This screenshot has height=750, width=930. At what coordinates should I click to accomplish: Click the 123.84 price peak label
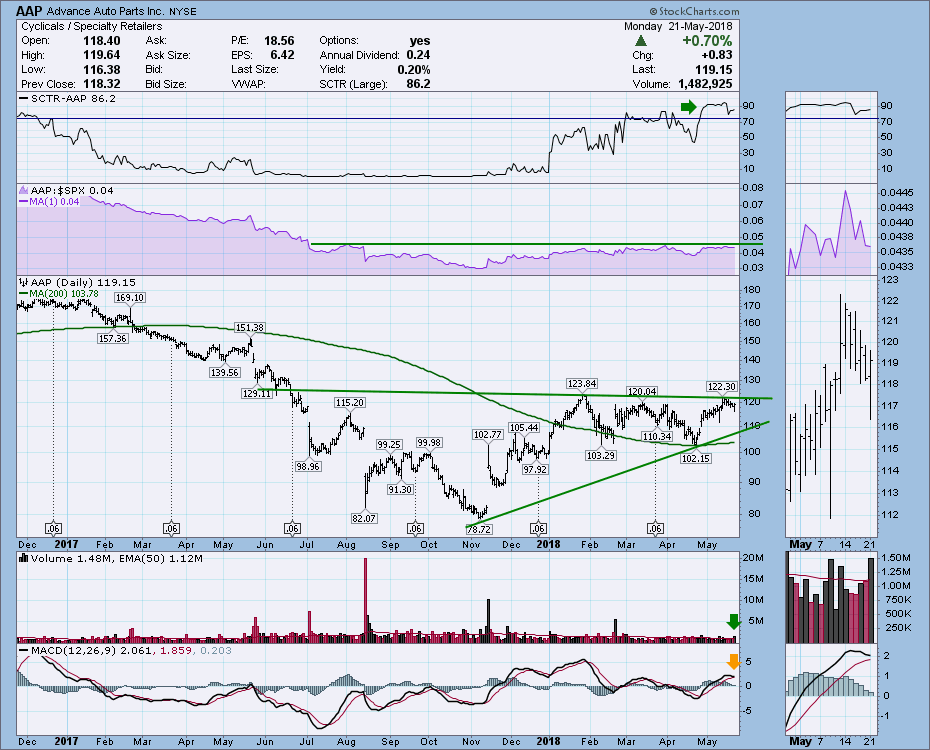[x=582, y=384]
